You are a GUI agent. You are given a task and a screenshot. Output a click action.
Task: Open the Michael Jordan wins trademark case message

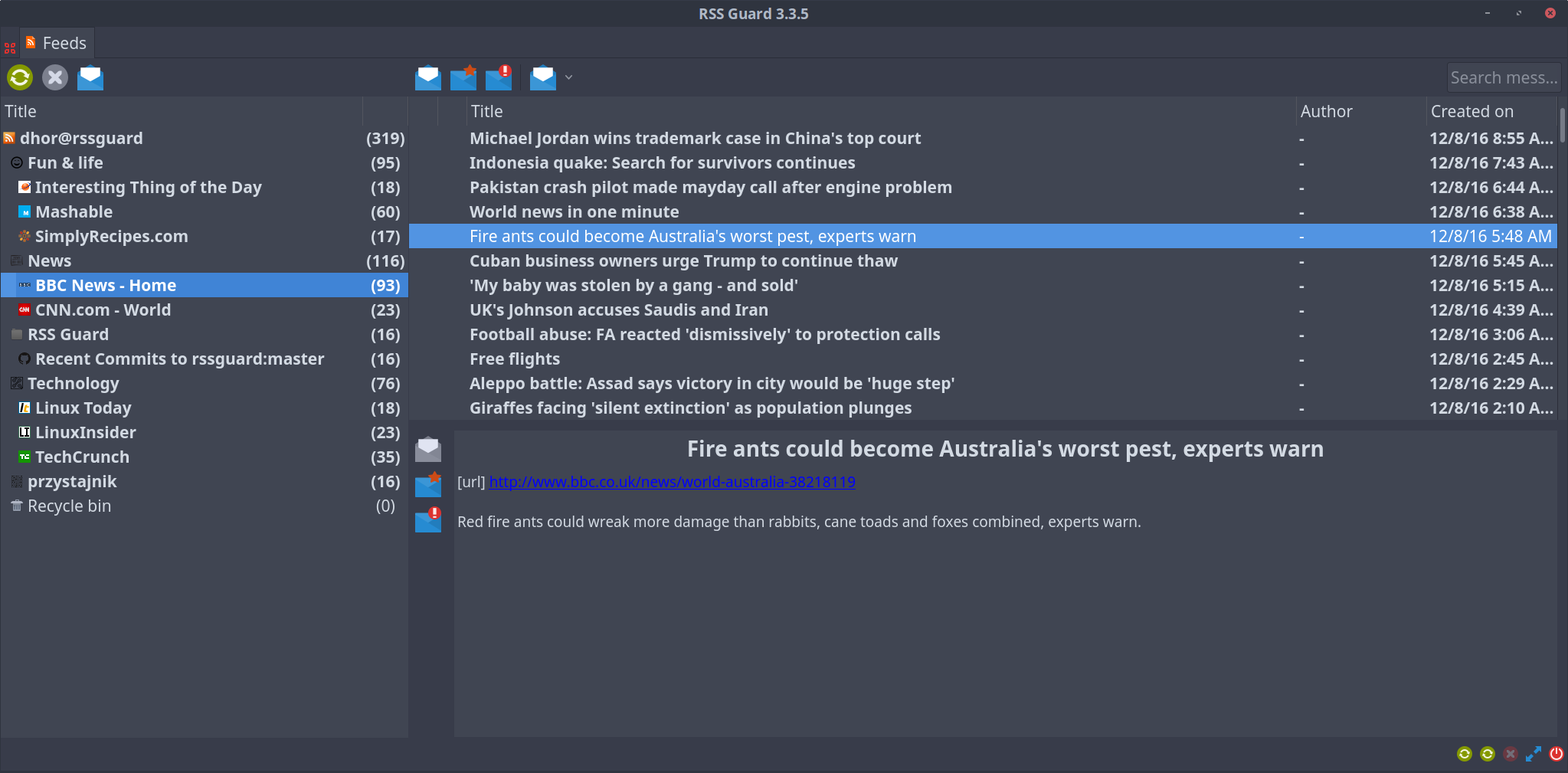pyautogui.click(x=983, y=138)
